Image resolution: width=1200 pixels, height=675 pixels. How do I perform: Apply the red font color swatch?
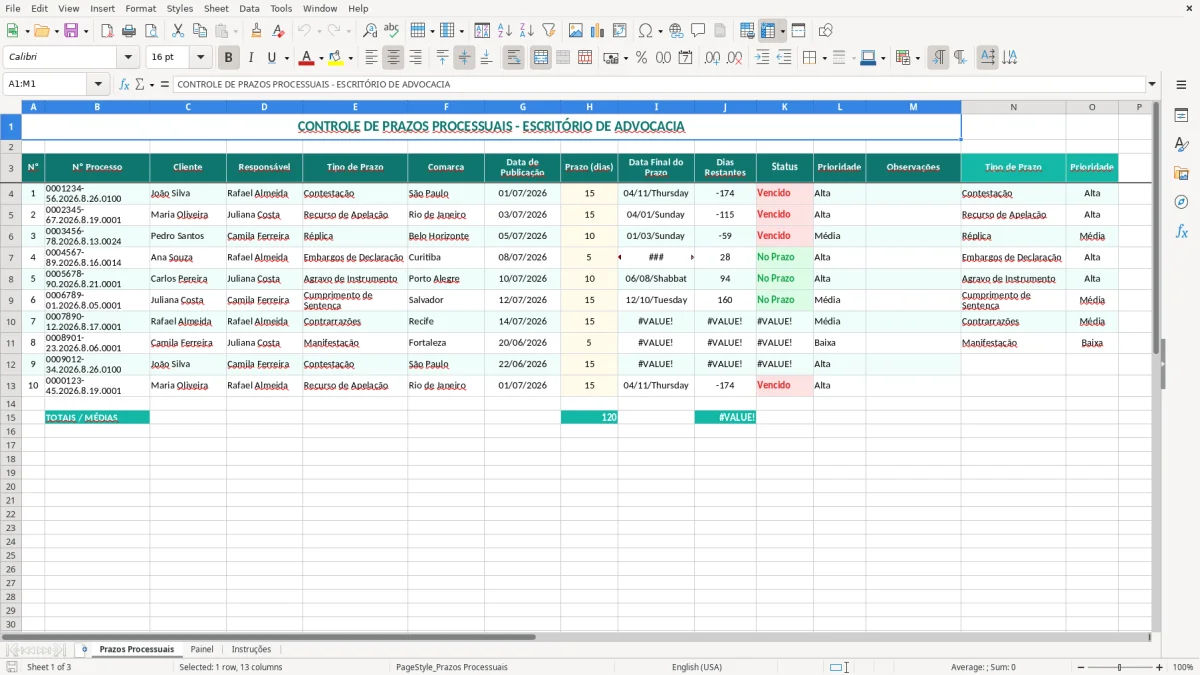click(x=307, y=58)
